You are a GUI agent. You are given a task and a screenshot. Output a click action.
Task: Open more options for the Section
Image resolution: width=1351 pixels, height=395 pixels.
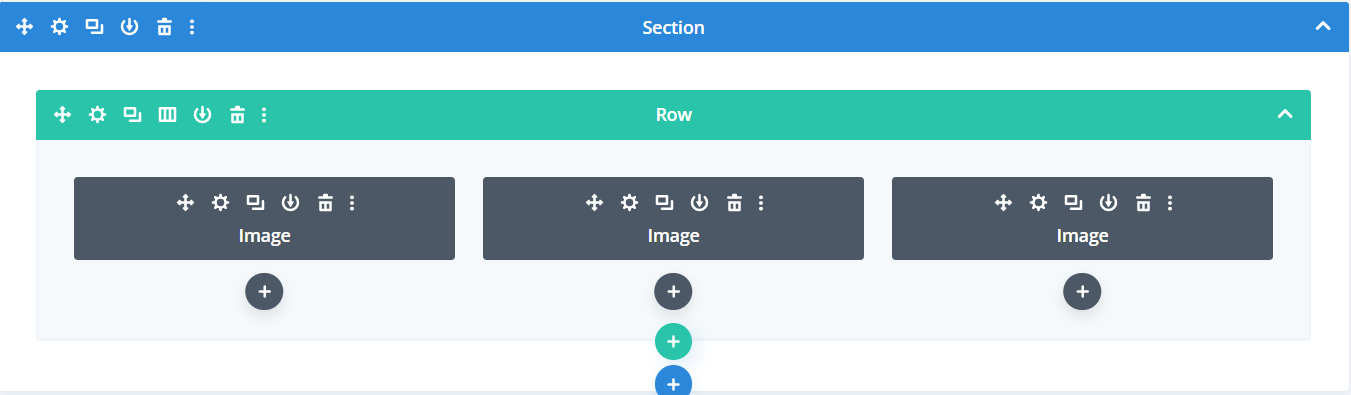(x=192, y=27)
